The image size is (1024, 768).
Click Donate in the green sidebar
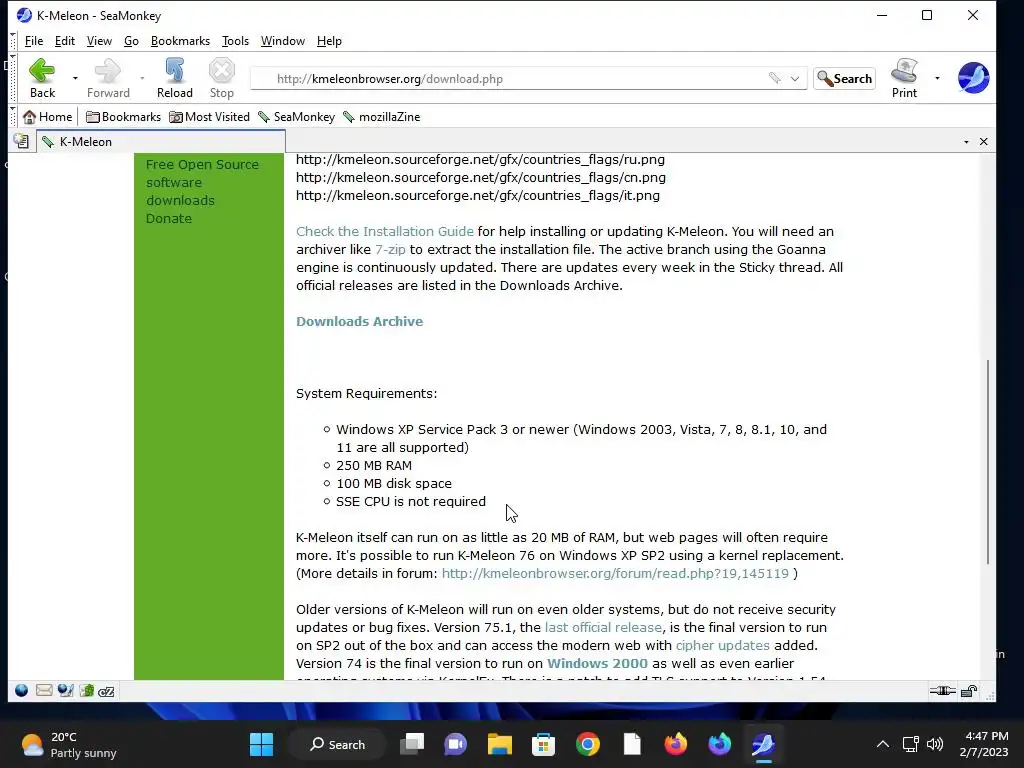pyautogui.click(x=168, y=219)
